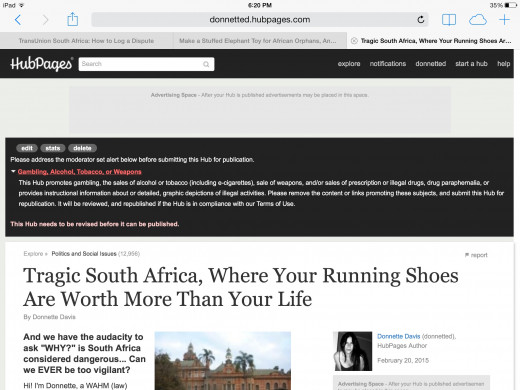This screenshot has height=390, width=520.
Task: Switch to TransUnion South Africa tab
Action: [86, 41]
